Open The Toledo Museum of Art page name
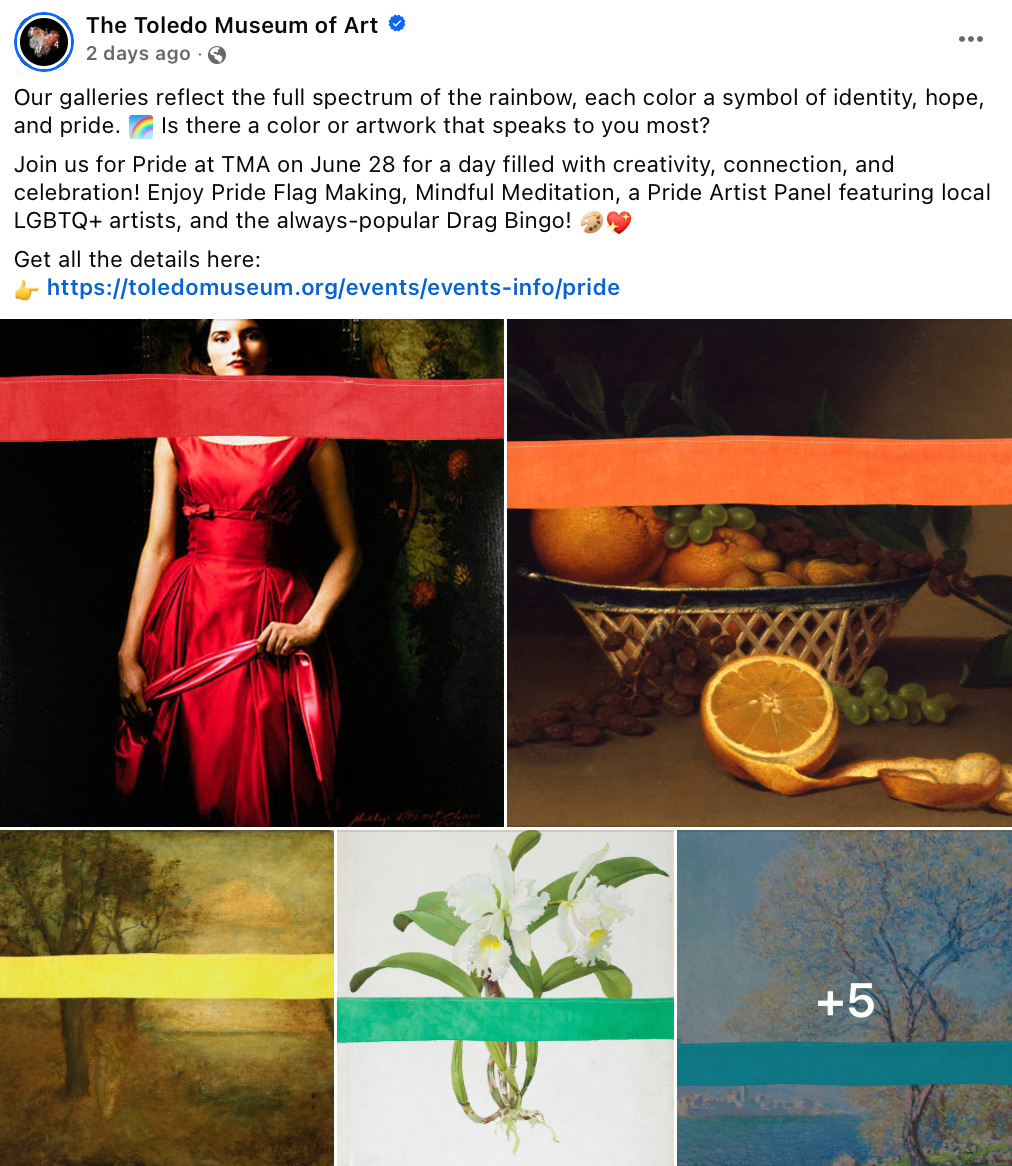1012x1166 pixels. (x=232, y=25)
